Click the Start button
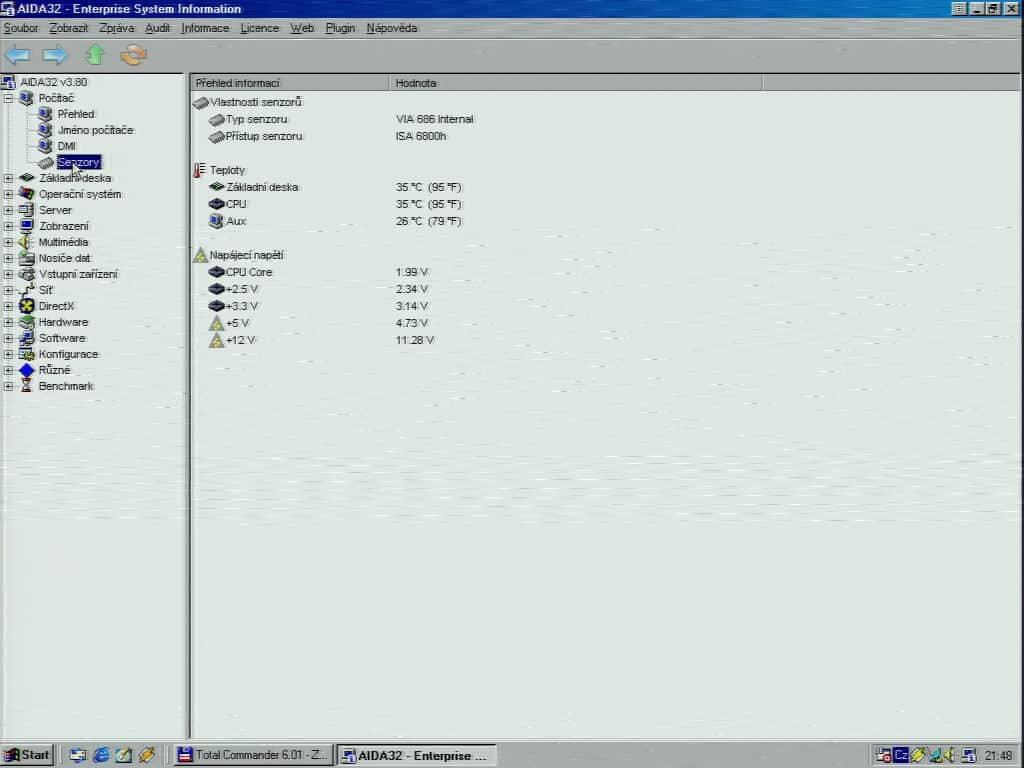Viewport: 1024px width, 768px height. [x=27, y=755]
